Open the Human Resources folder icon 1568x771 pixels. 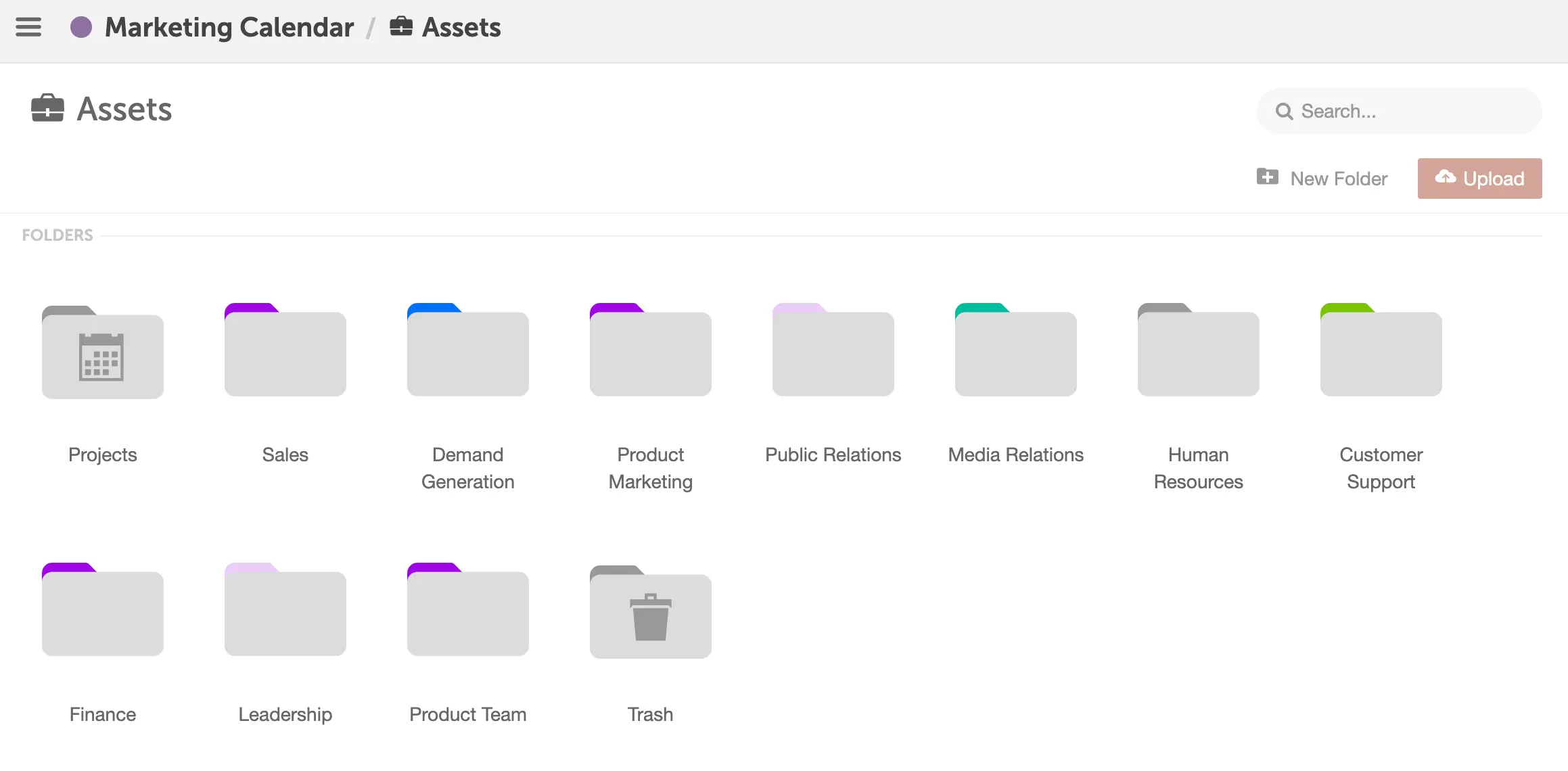(1199, 350)
